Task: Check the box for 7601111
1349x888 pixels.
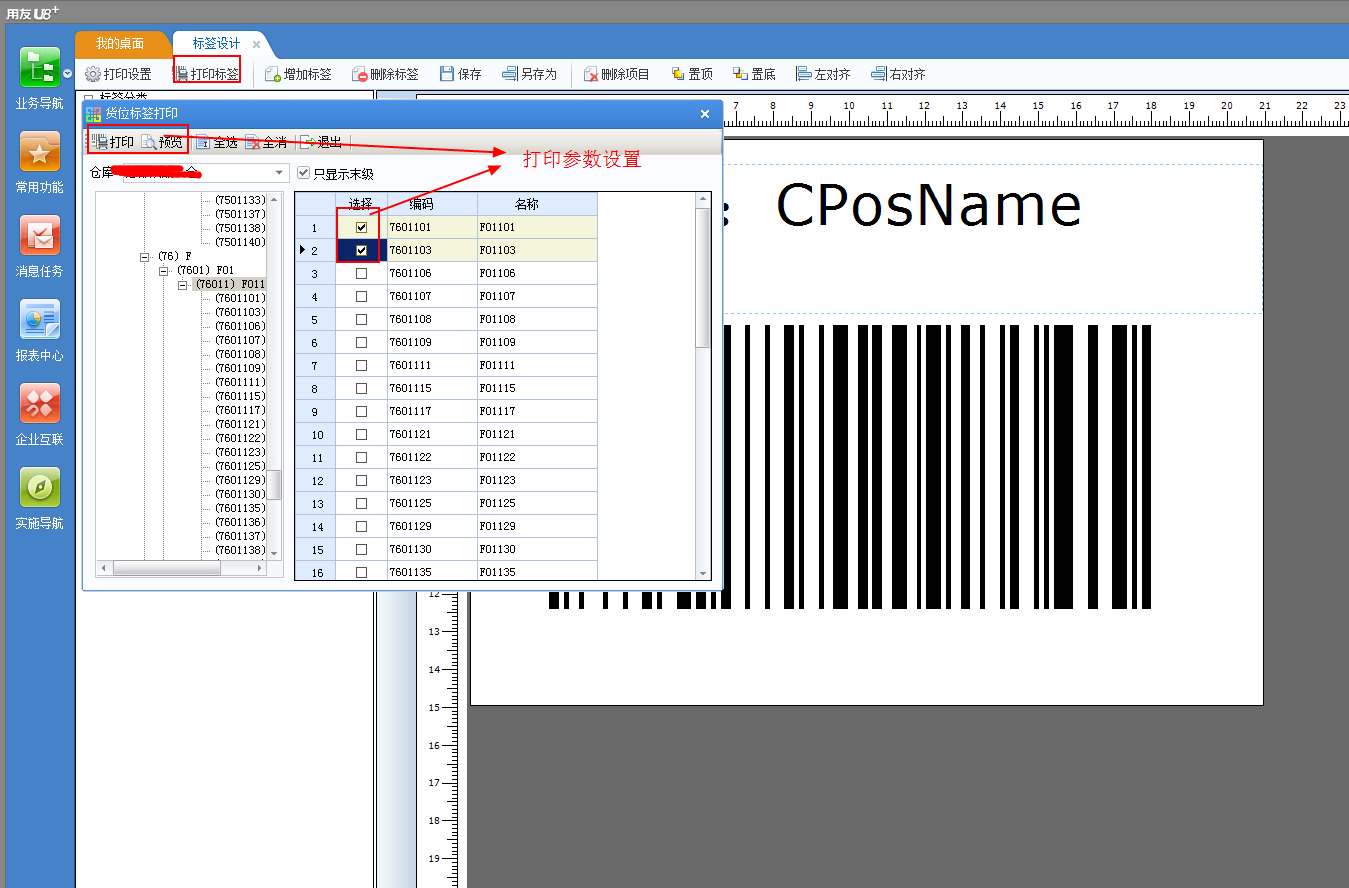Action: (361, 365)
